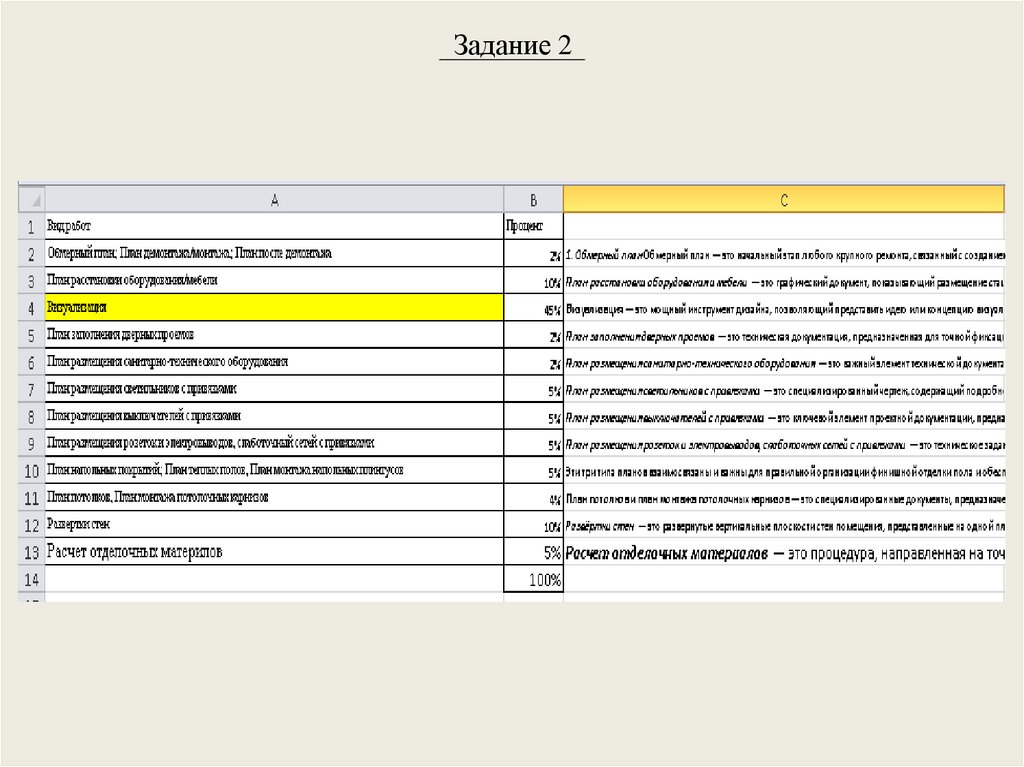Screen dimensions: 1024x767
Task: Click description starting 'Визуализация — это мощный инструмент'
Action: click(x=784, y=308)
